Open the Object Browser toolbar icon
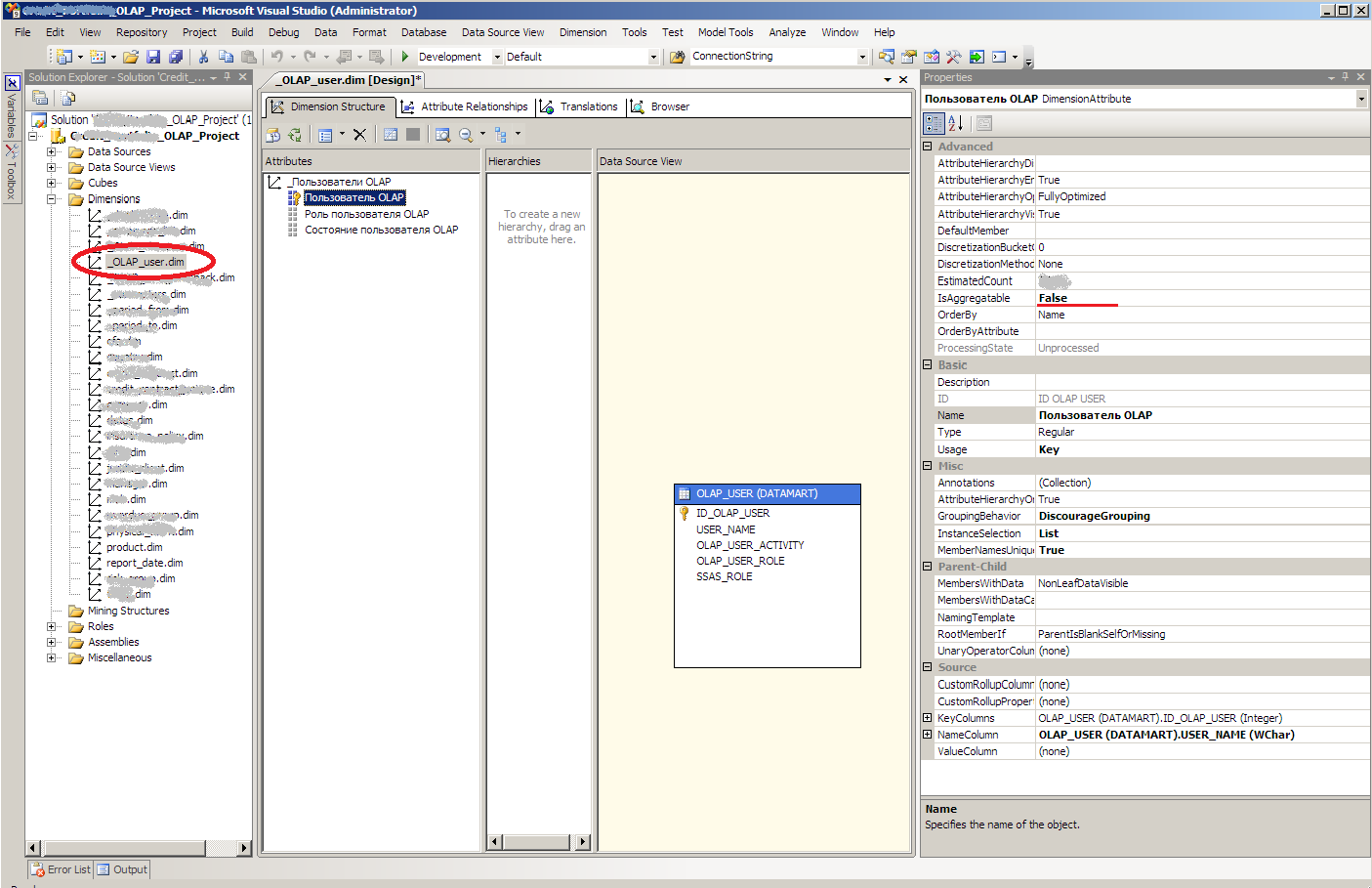This screenshot has height=888, width=1372. (932, 57)
